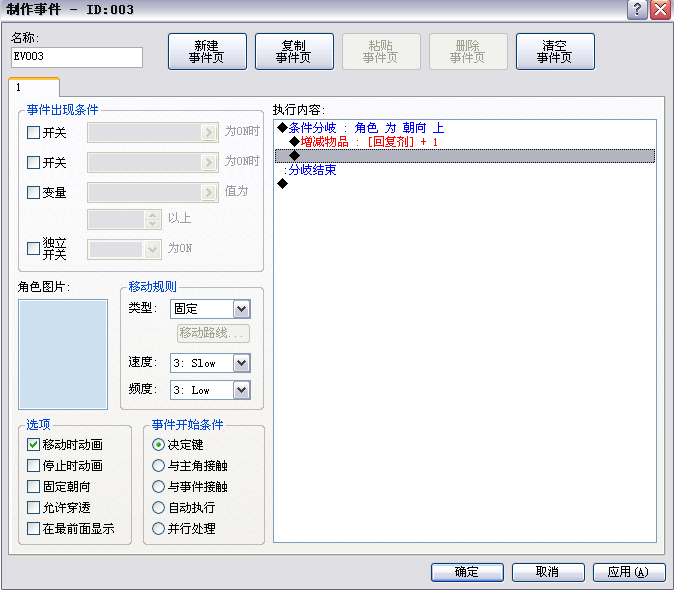Enable the second 开关 condition checkbox
The width and height of the screenshot is (674, 590).
(x=33, y=162)
